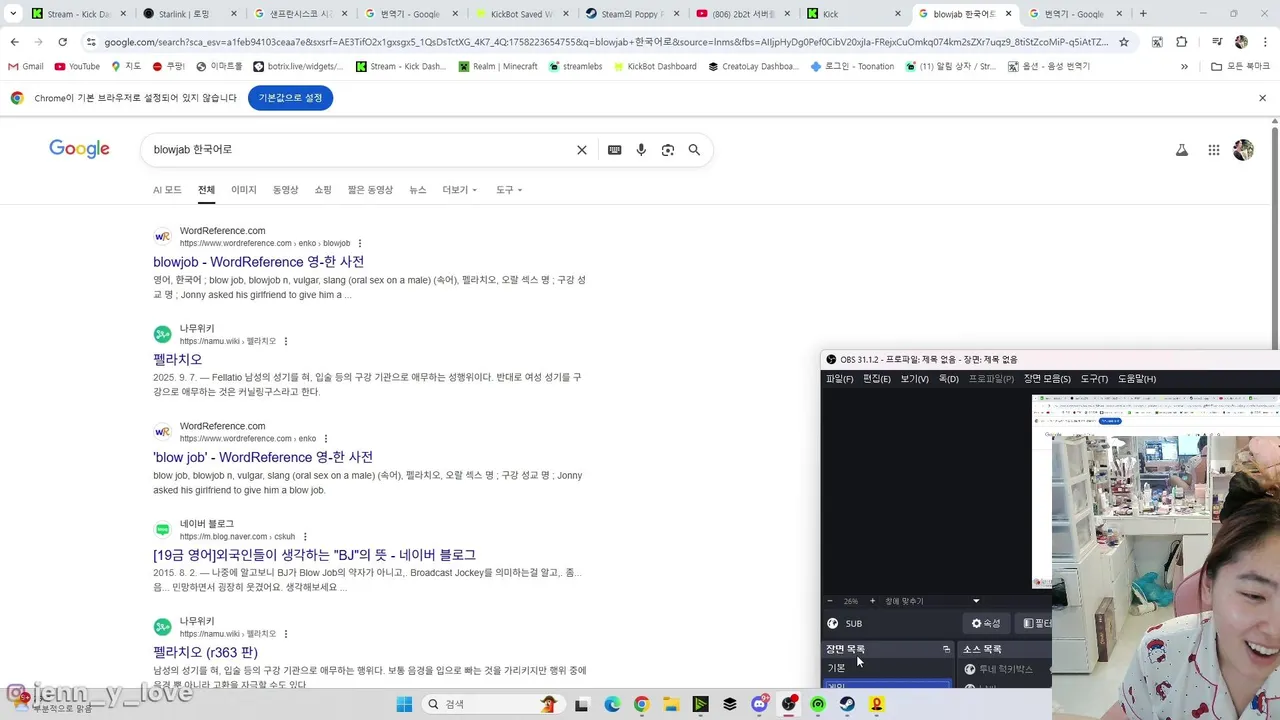Open the OBS 도구(T) menu
The image size is (1280, 720).
point(1094,379)
